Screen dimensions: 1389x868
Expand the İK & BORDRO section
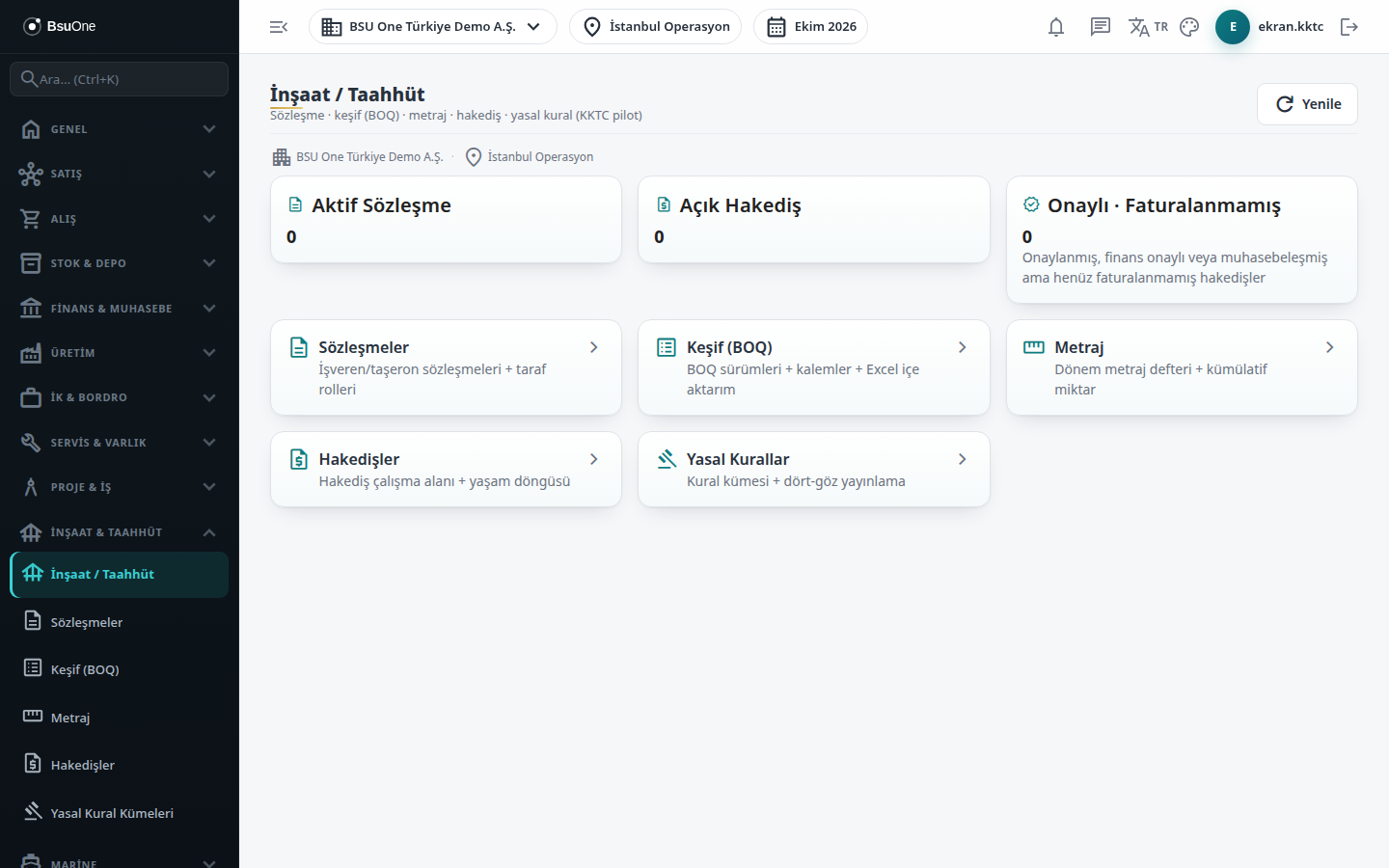click(120, 397)
